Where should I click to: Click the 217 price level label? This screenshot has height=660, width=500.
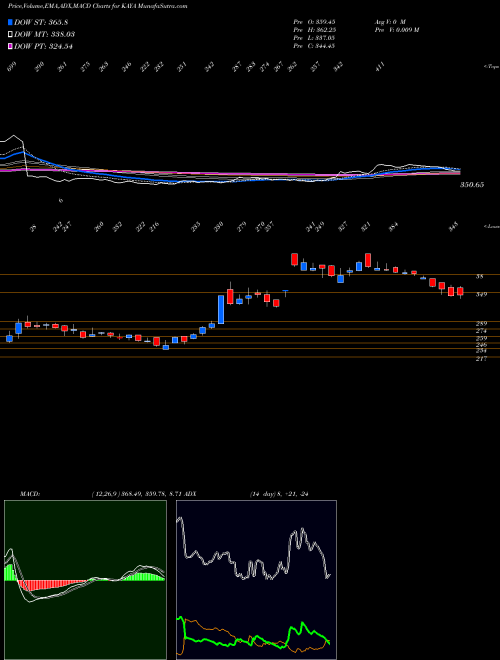point(481,359)
